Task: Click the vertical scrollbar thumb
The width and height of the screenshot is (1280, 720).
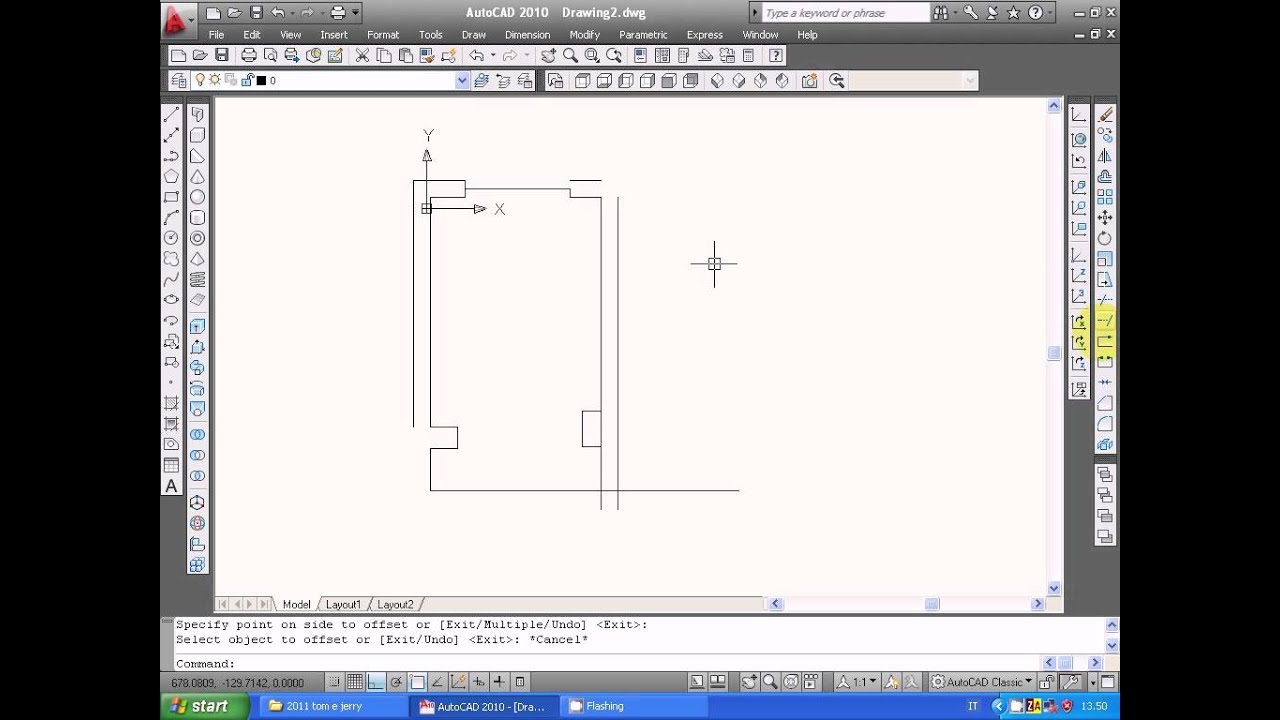Action: point(1054,353)
